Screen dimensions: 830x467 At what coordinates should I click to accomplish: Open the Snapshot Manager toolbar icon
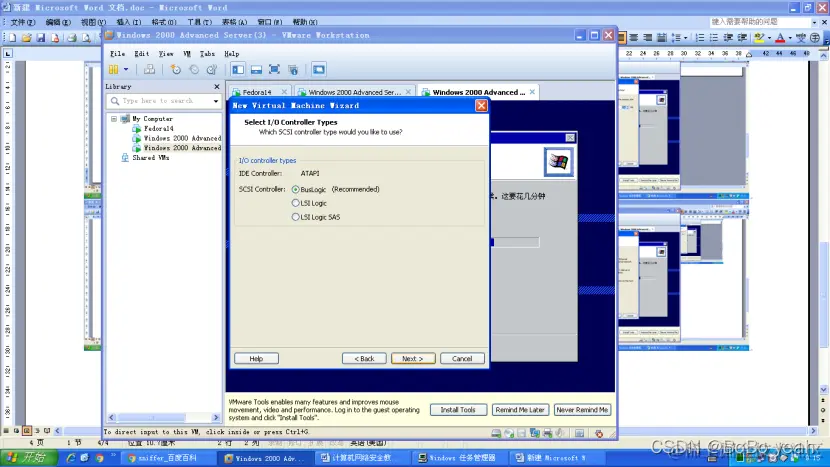(x=212, y=69)
